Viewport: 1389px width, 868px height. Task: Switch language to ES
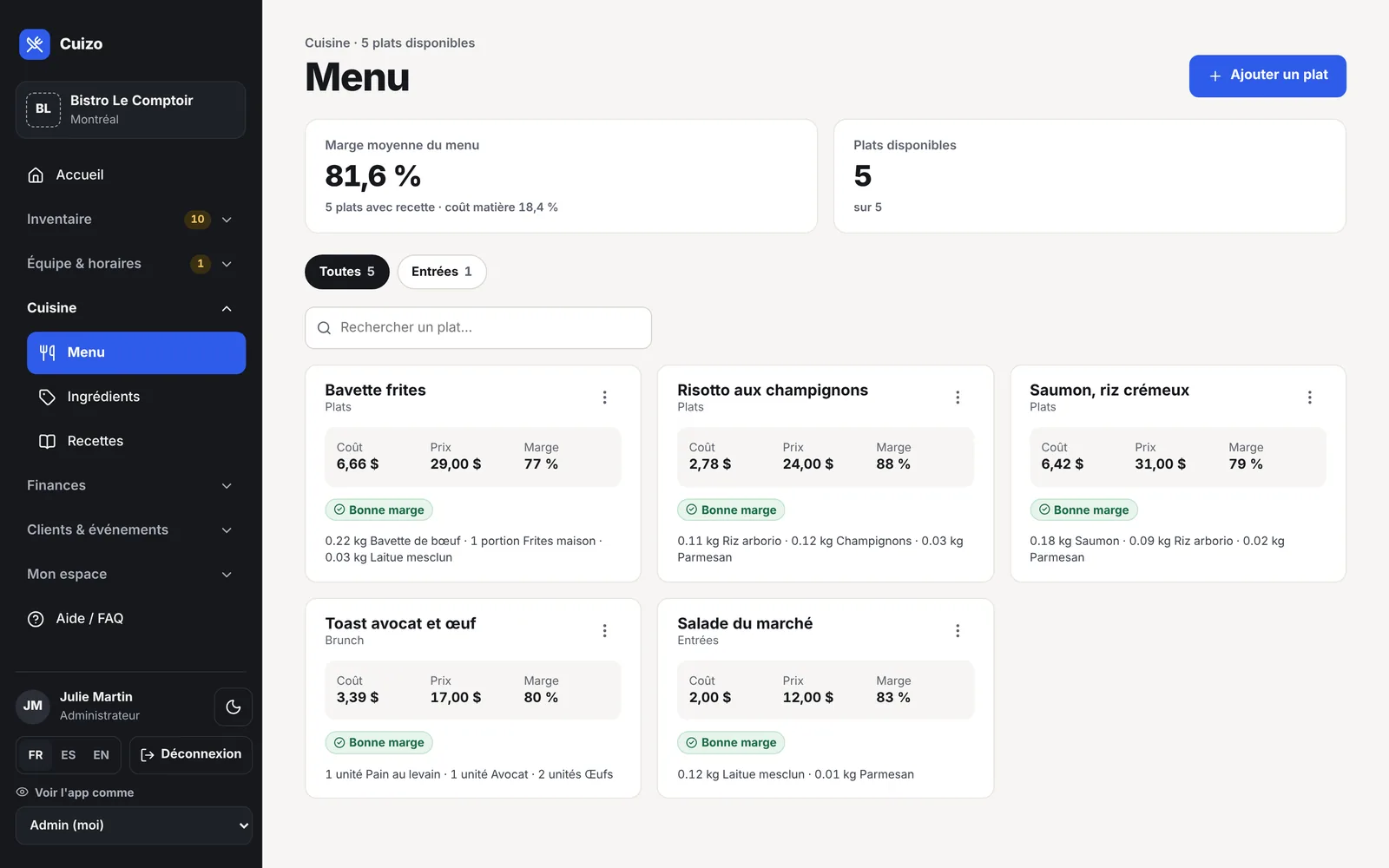[69, 755]
